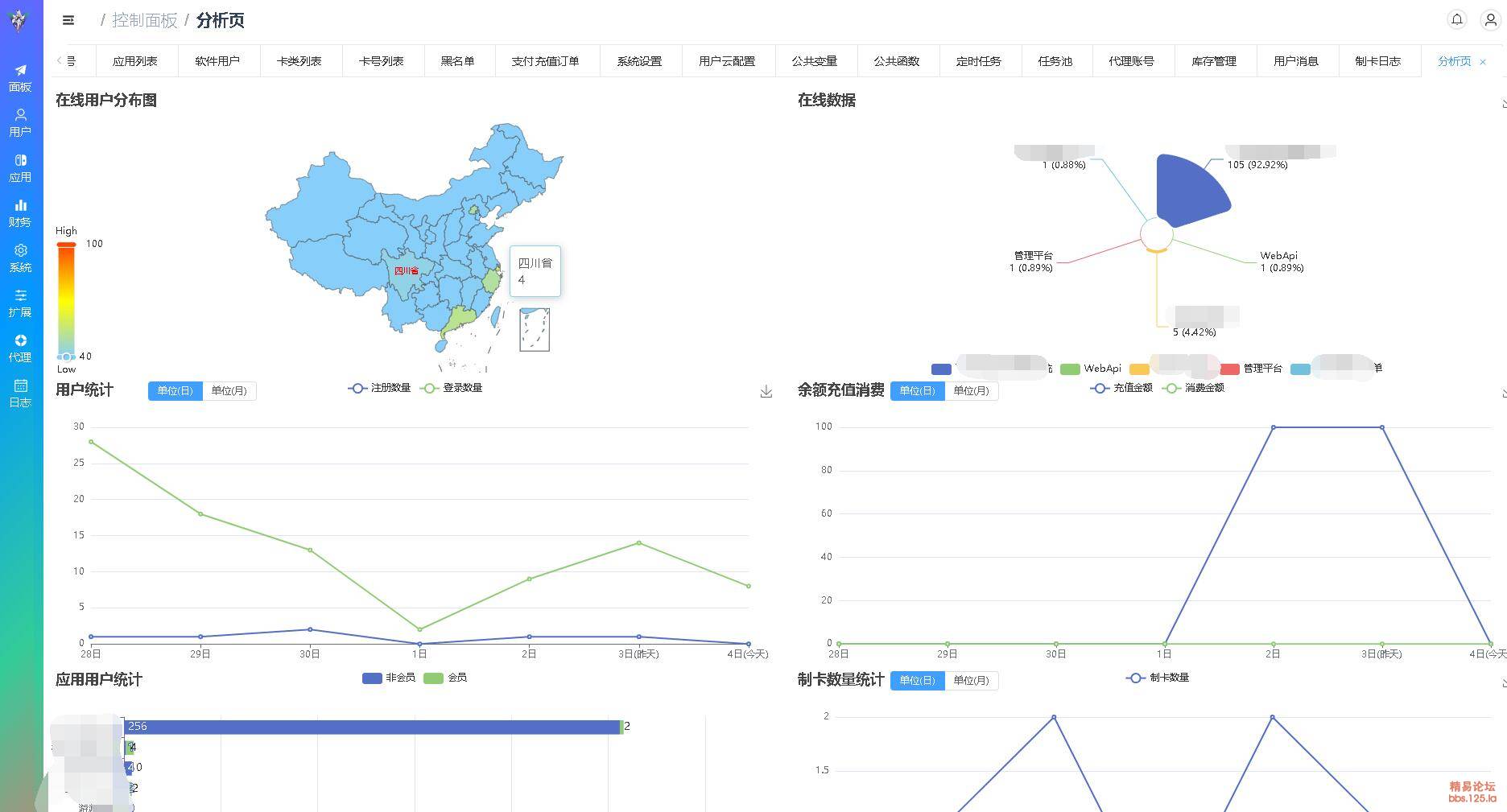Screen dimensions: 1507x812
Task: Open the 系统 settings sidebar icon
Action: point(20,258)
